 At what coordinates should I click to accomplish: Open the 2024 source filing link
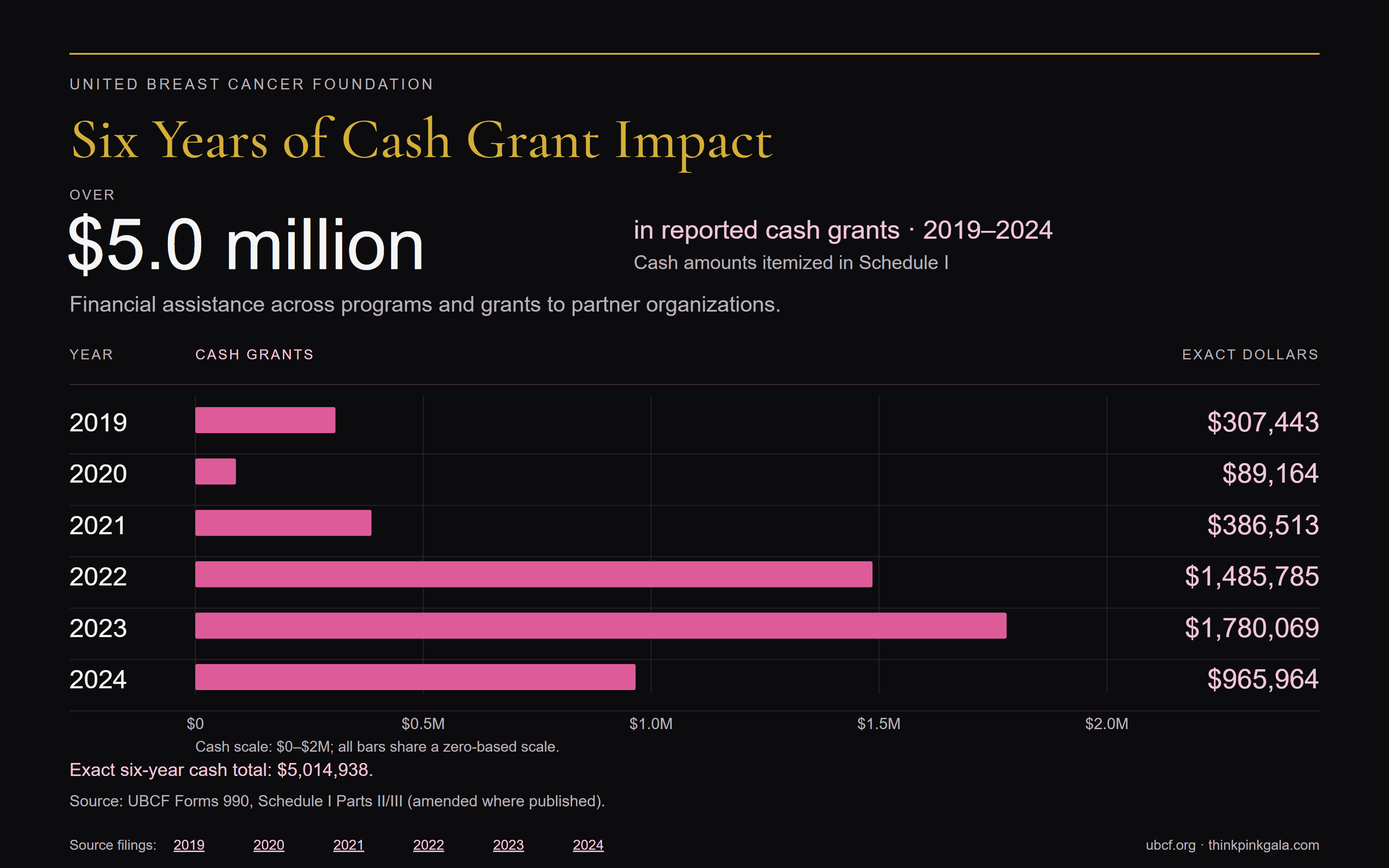[x=588, y=845]
